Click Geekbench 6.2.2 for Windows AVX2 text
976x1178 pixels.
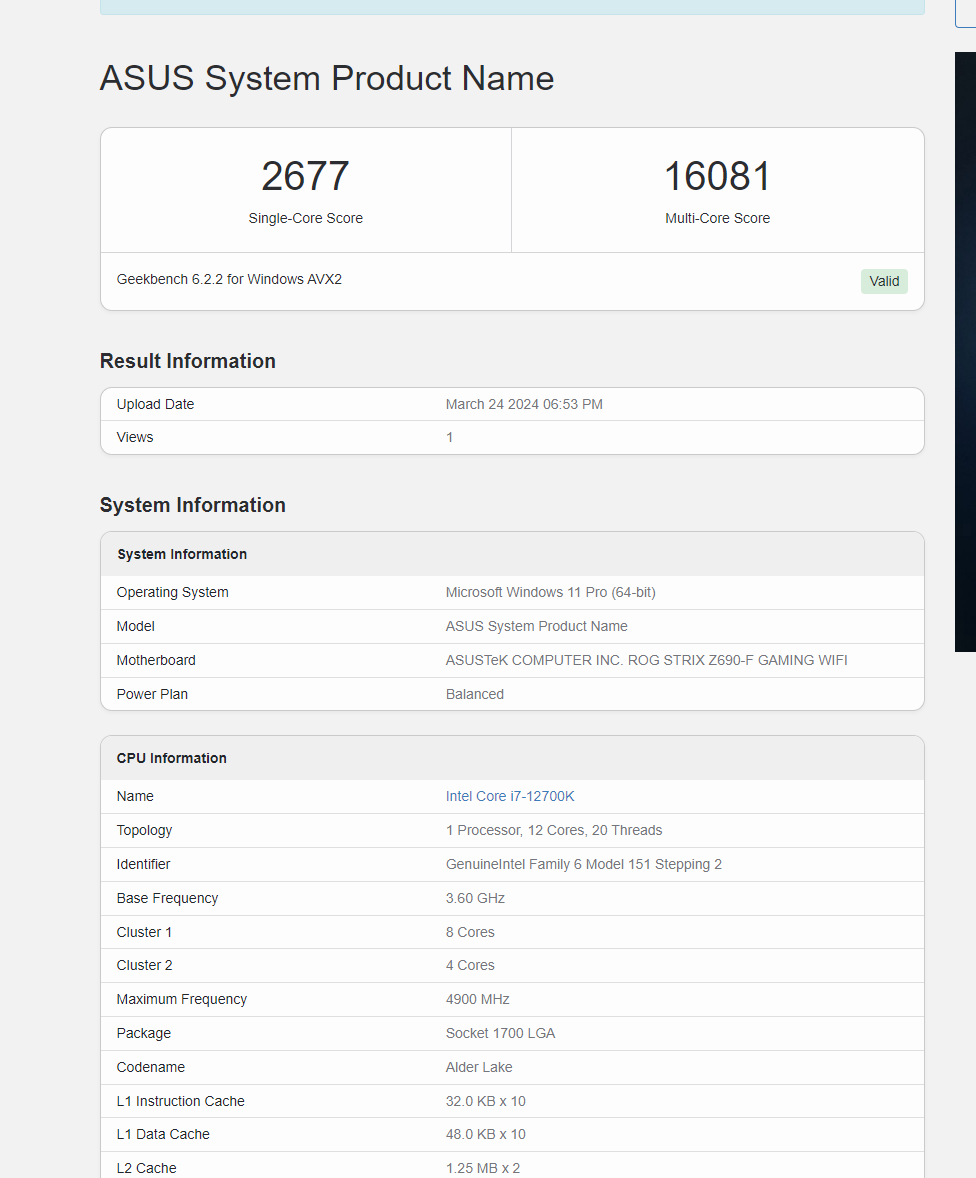229,279
